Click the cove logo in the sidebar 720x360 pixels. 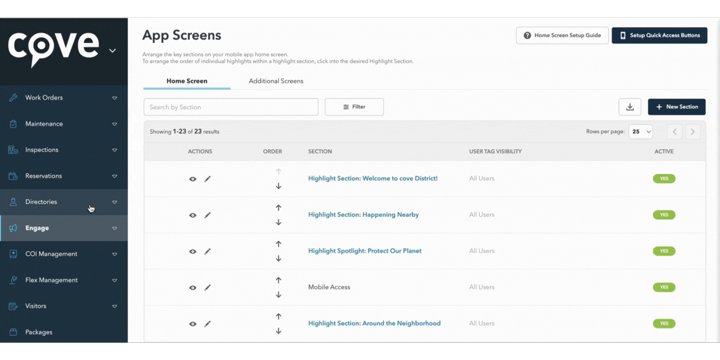tap(53, 49)
